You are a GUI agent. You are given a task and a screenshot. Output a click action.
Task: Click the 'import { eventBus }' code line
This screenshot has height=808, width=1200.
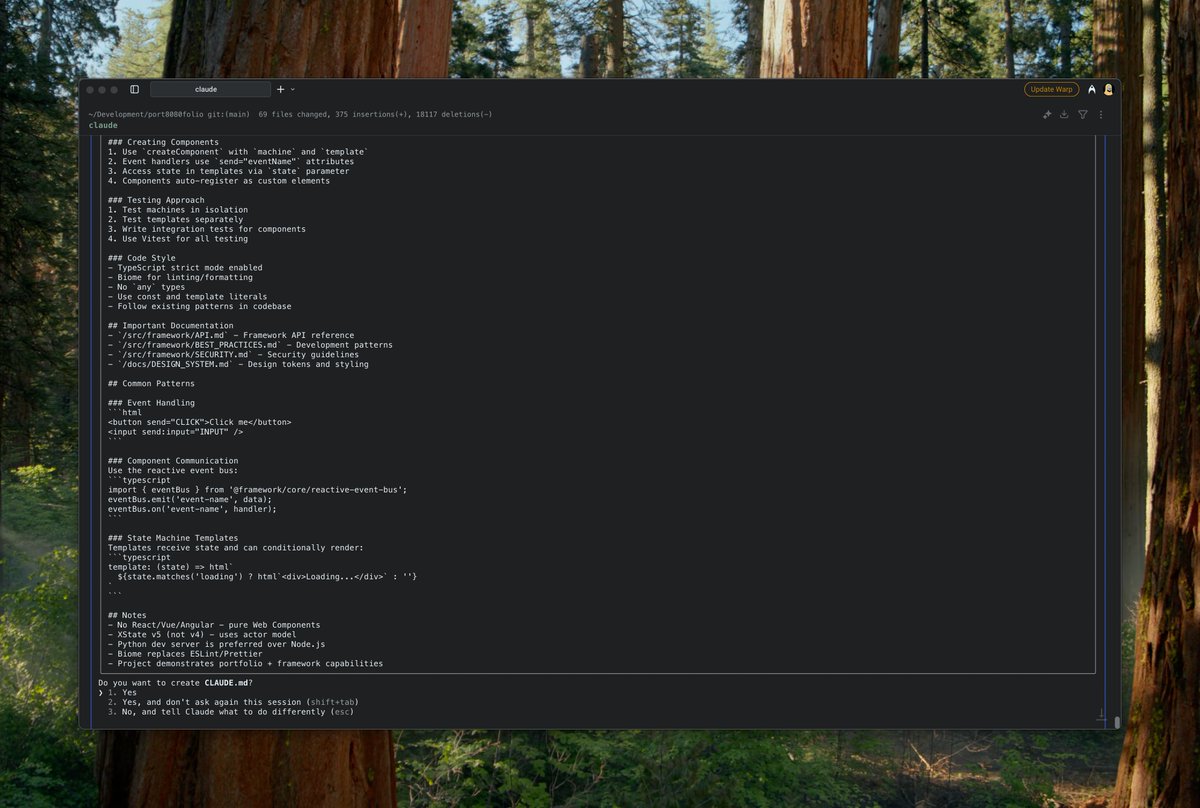pos(257,490)
